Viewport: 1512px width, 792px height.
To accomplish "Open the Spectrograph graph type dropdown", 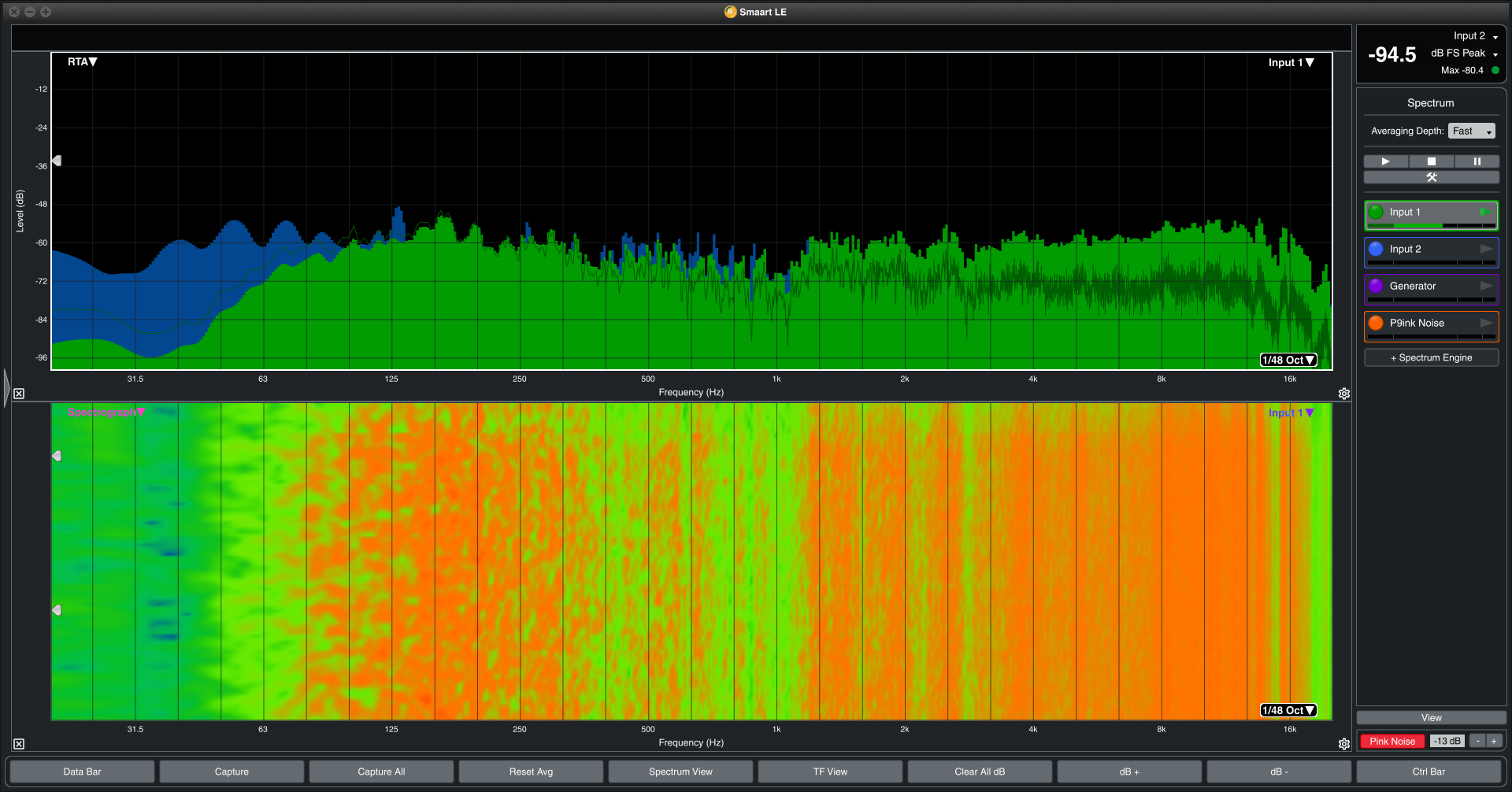I will pyautogui.click(x=106, y=412).
